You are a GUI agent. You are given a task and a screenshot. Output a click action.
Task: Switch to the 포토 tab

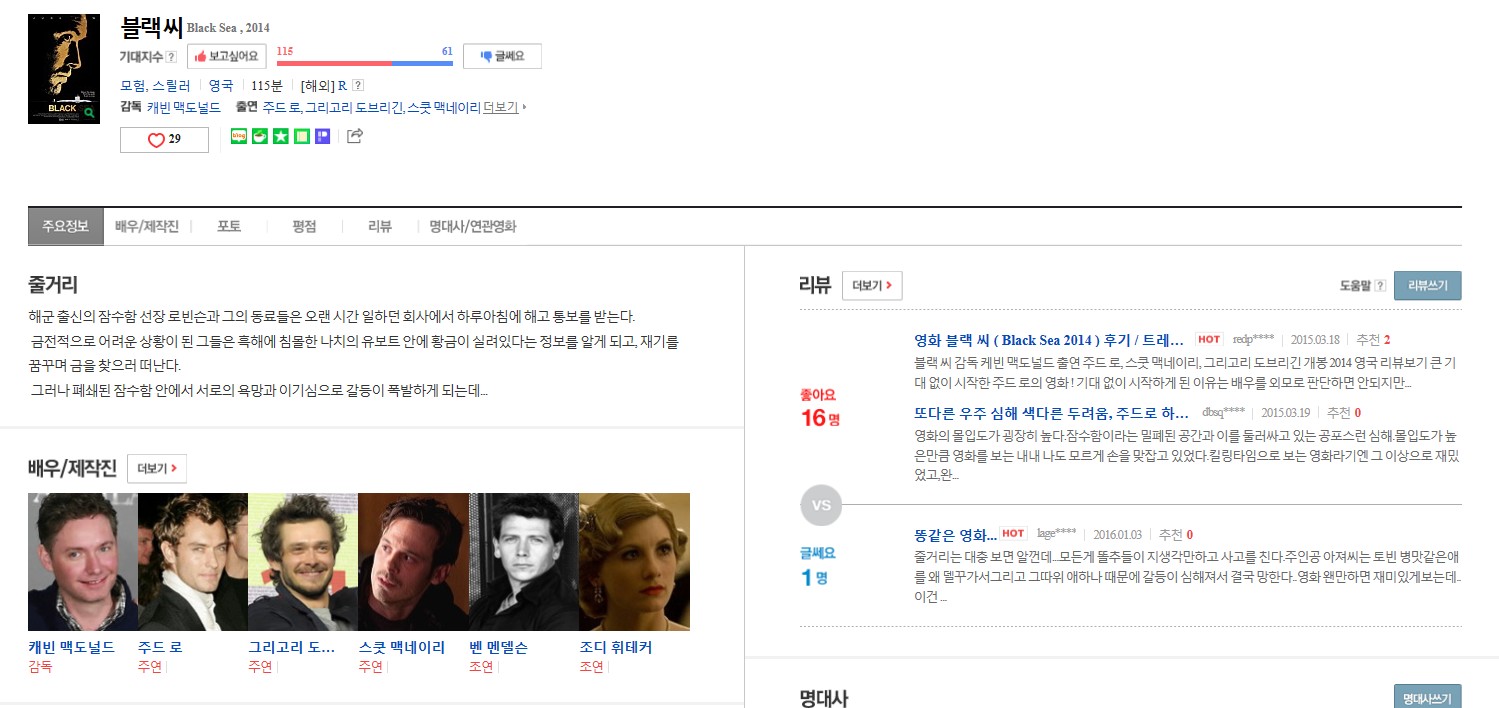[x=229, y=227]
